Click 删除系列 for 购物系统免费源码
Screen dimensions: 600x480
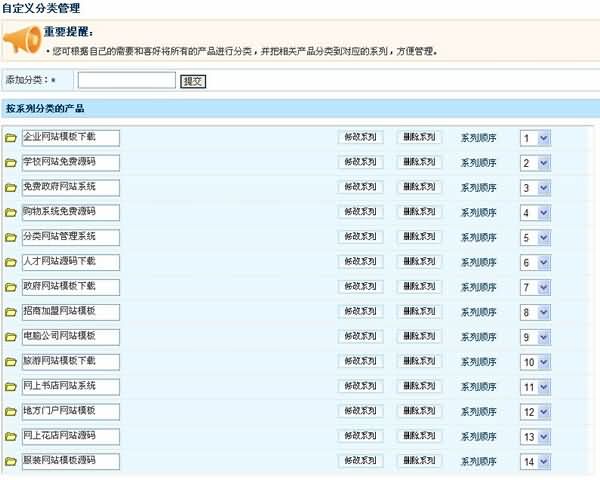point(419,212)
